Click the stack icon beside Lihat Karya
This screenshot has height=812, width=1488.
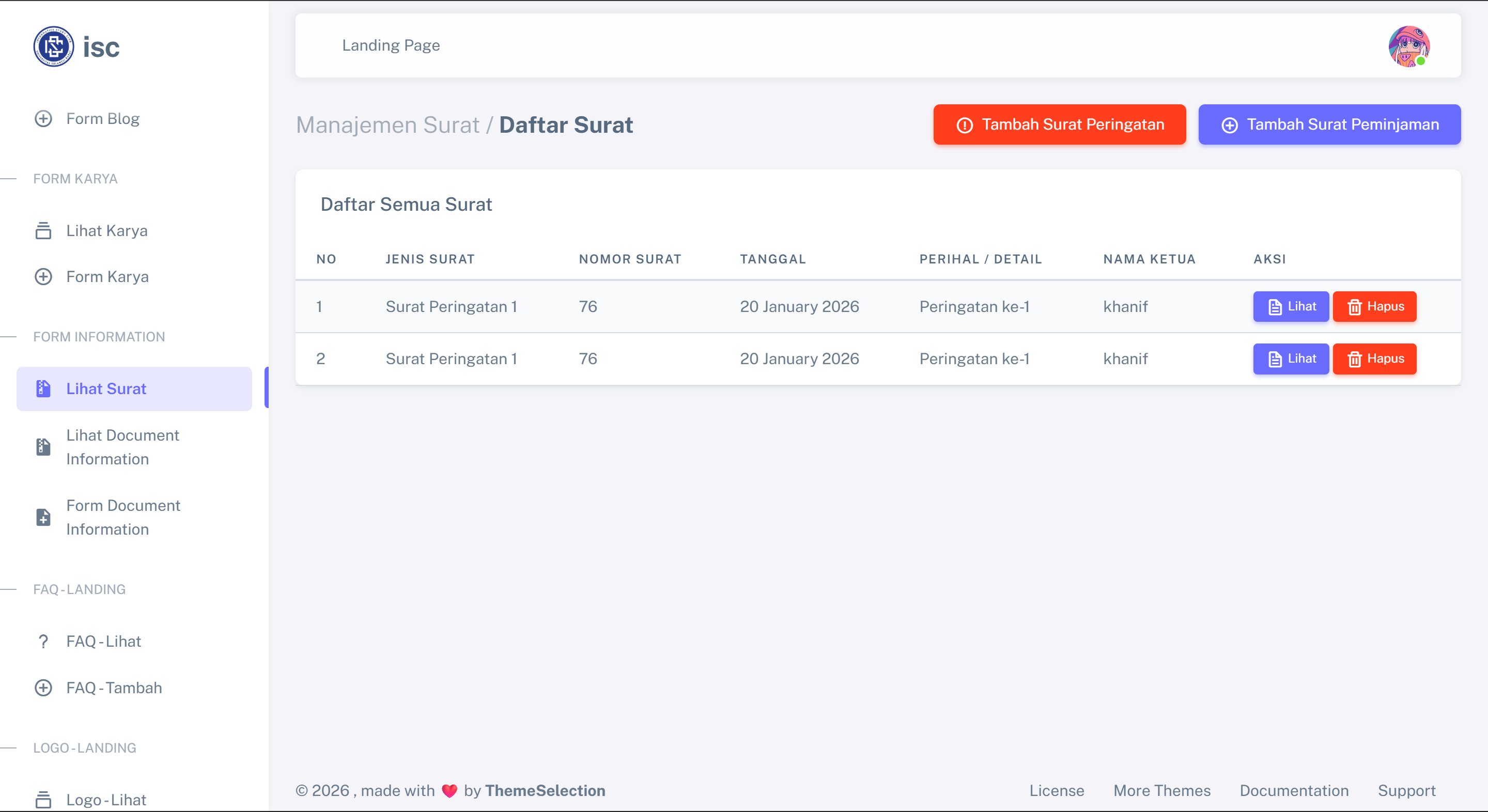[43, 231]
